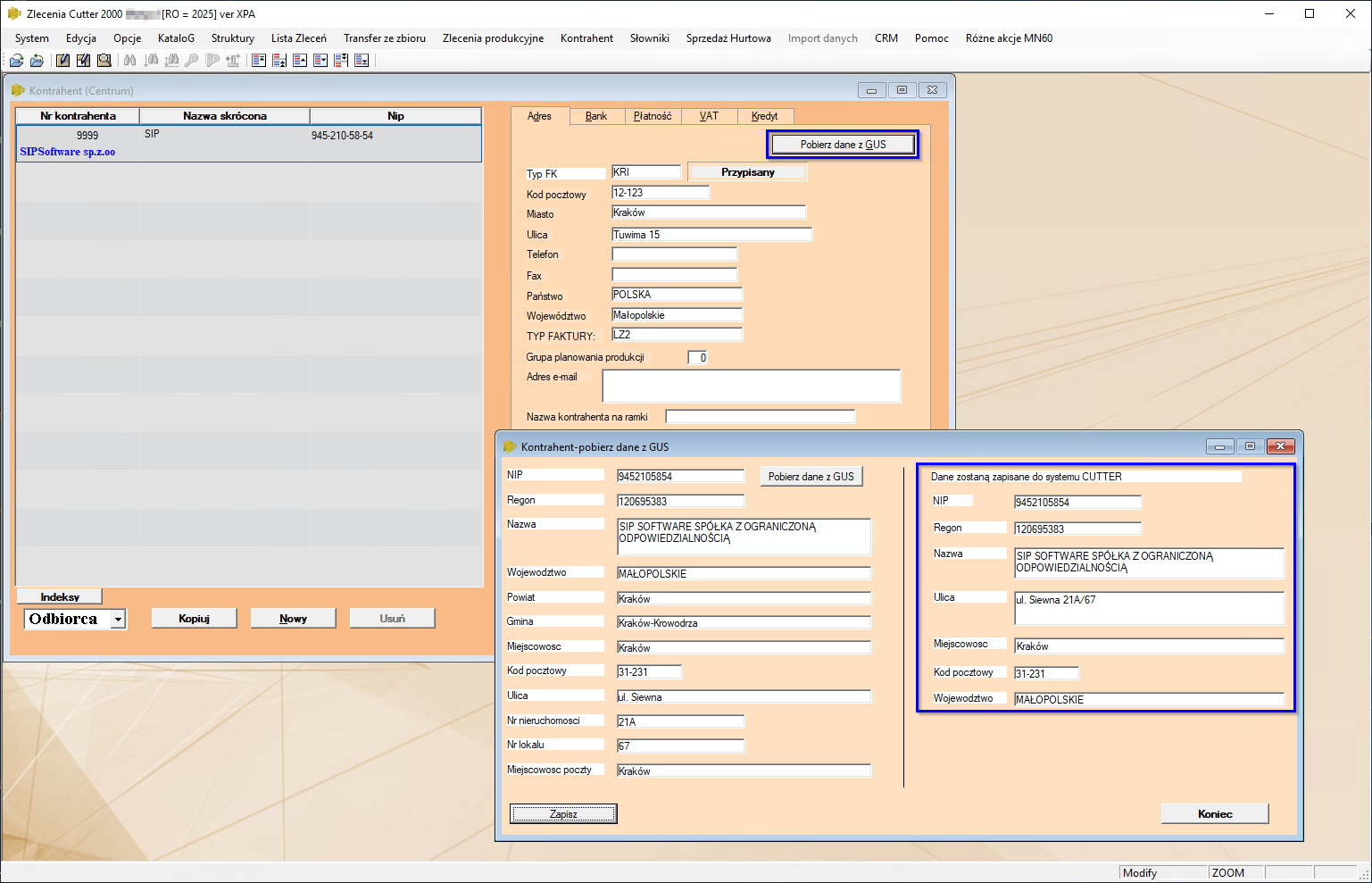Click the Kod pocztowy field showing 12-123
The width and height of the screenshot is (1372, 883).
661,193
